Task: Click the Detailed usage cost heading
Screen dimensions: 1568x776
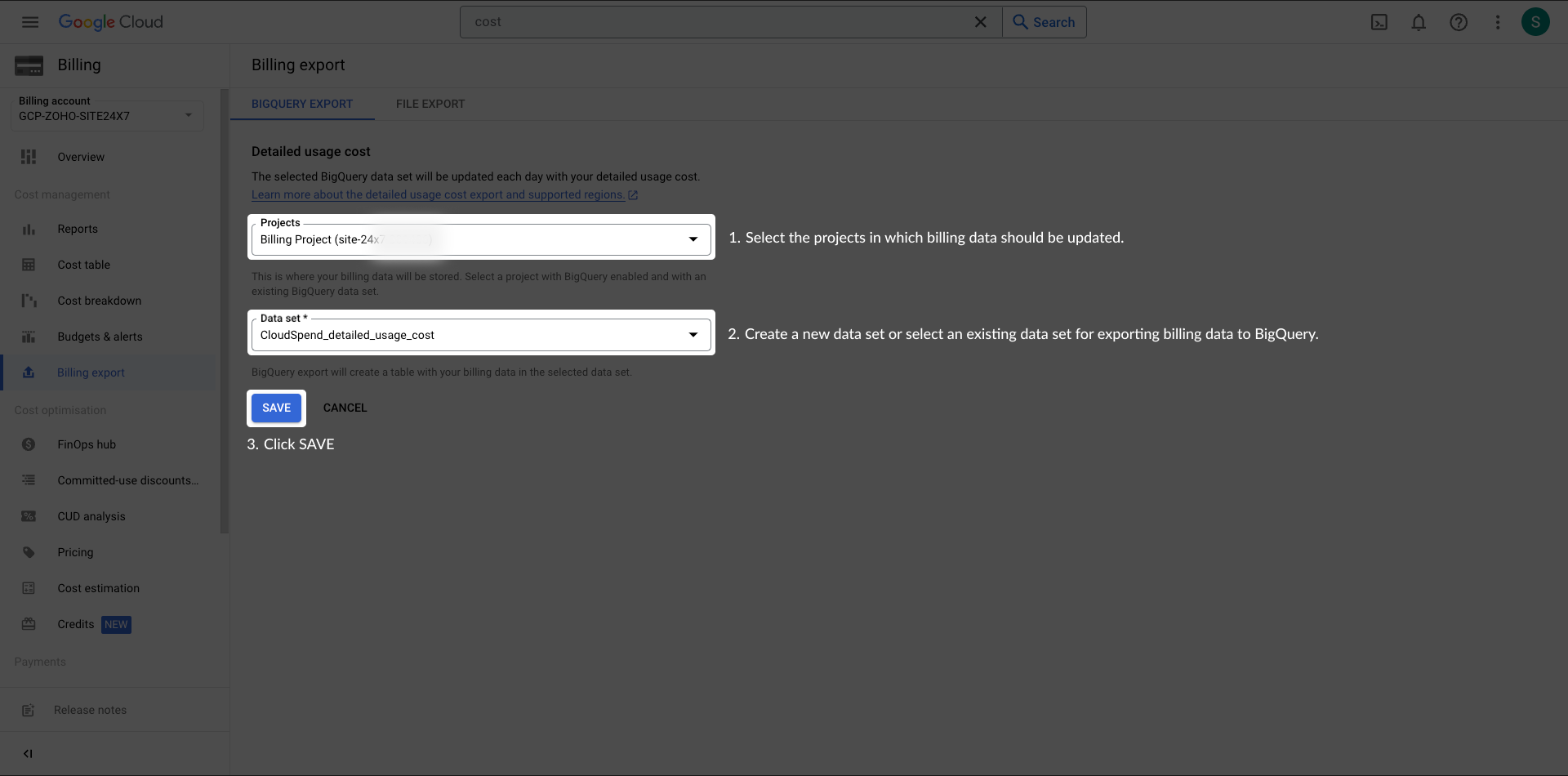Action: click(311, 151)
